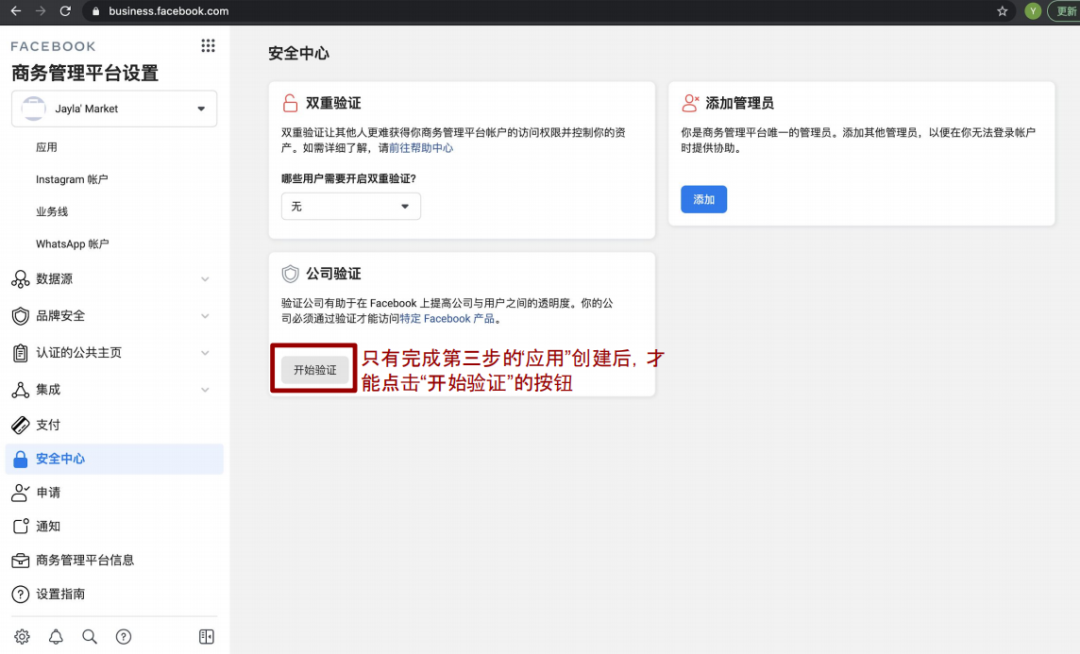Click the settings gear at bottom left
The height and width of the screenshot is (654, 1080).
(22, 636)
